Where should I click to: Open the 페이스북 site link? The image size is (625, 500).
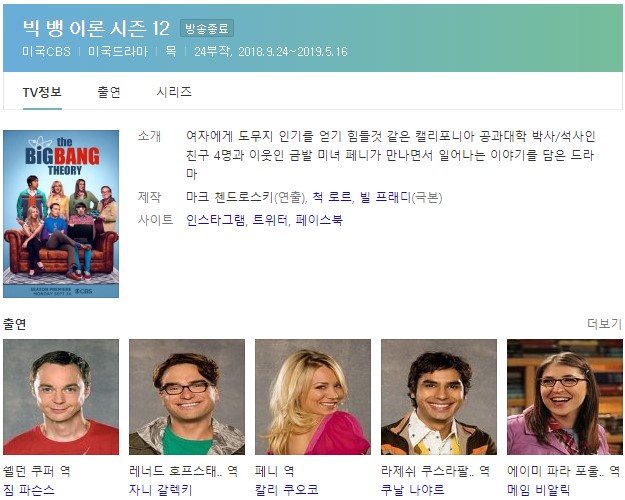(319, 220)
